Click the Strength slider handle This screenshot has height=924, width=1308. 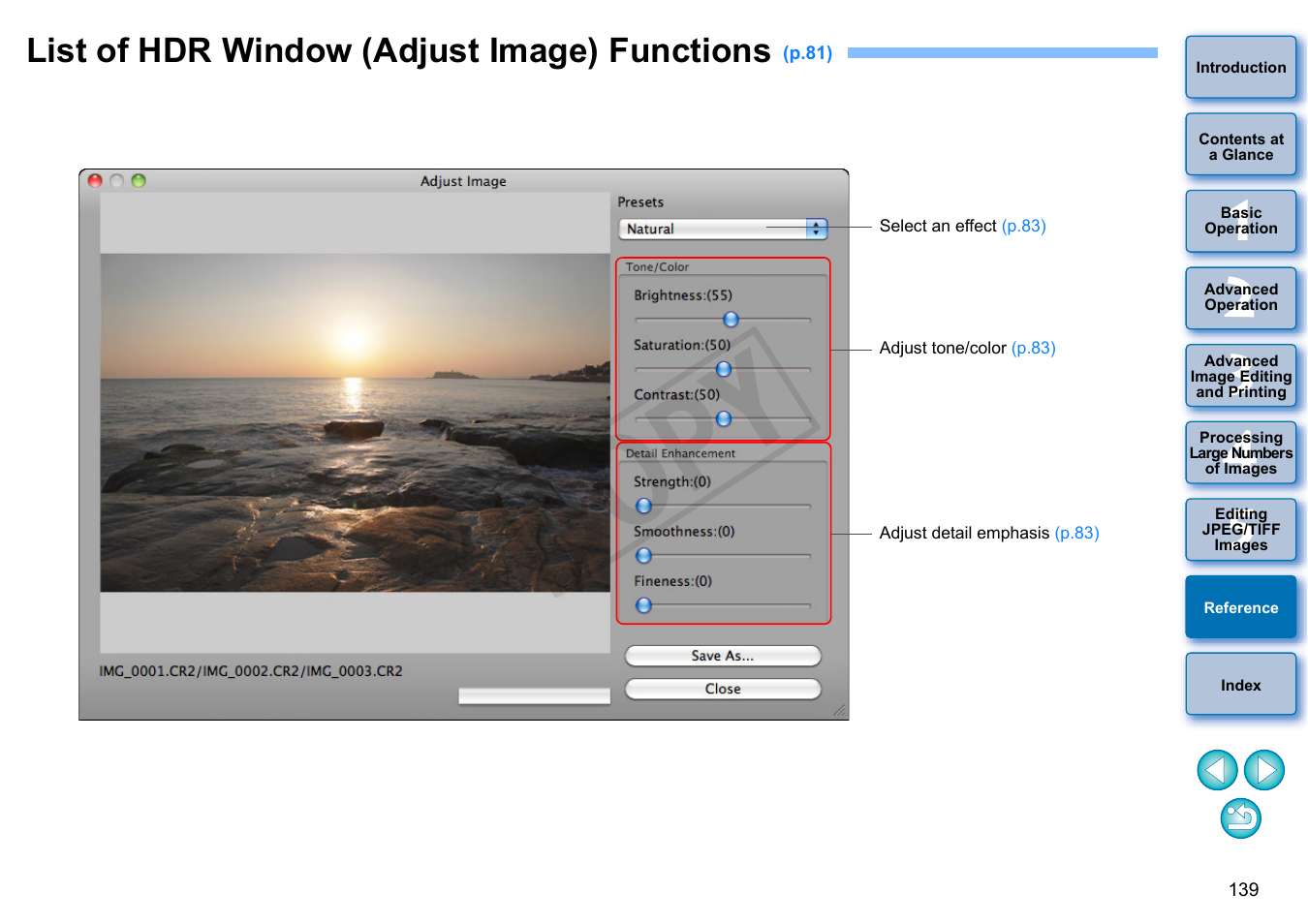pos(644,506)
